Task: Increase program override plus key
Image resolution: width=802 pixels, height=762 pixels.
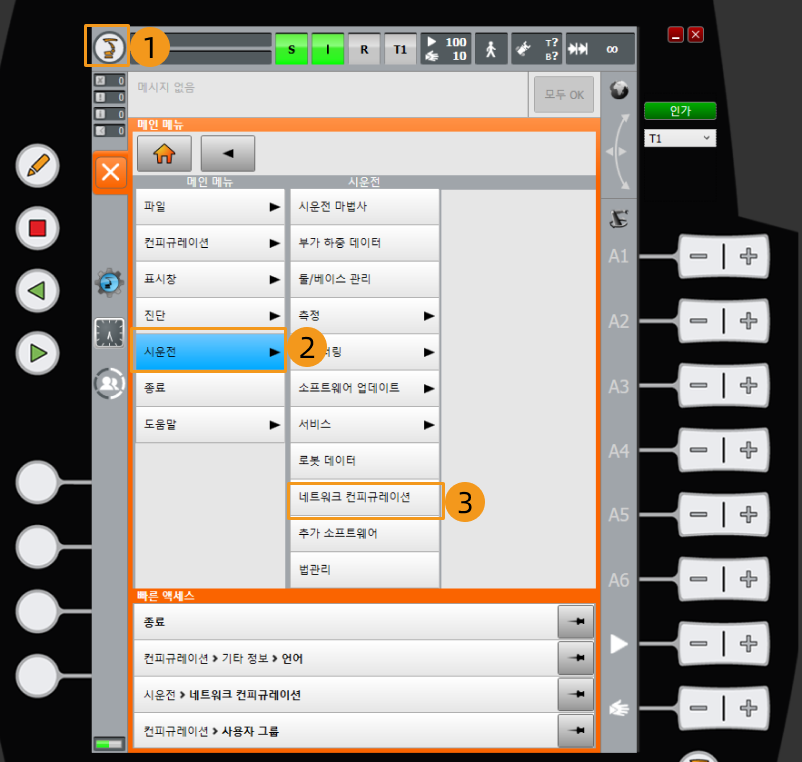Action: coord(748,643)
